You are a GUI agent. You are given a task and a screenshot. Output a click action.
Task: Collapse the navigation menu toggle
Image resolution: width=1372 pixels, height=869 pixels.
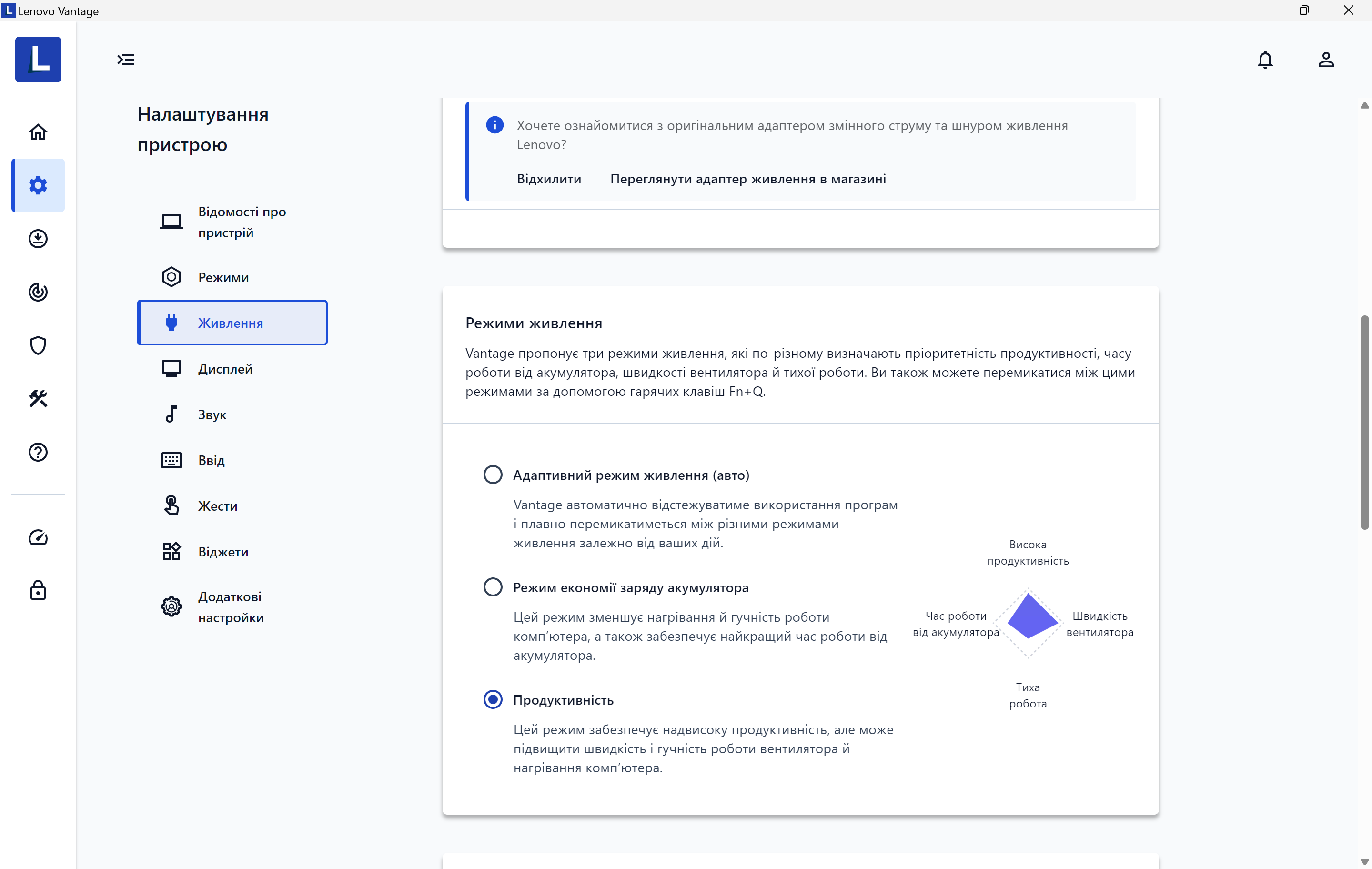pyautogui.click(x=126, y=60)
